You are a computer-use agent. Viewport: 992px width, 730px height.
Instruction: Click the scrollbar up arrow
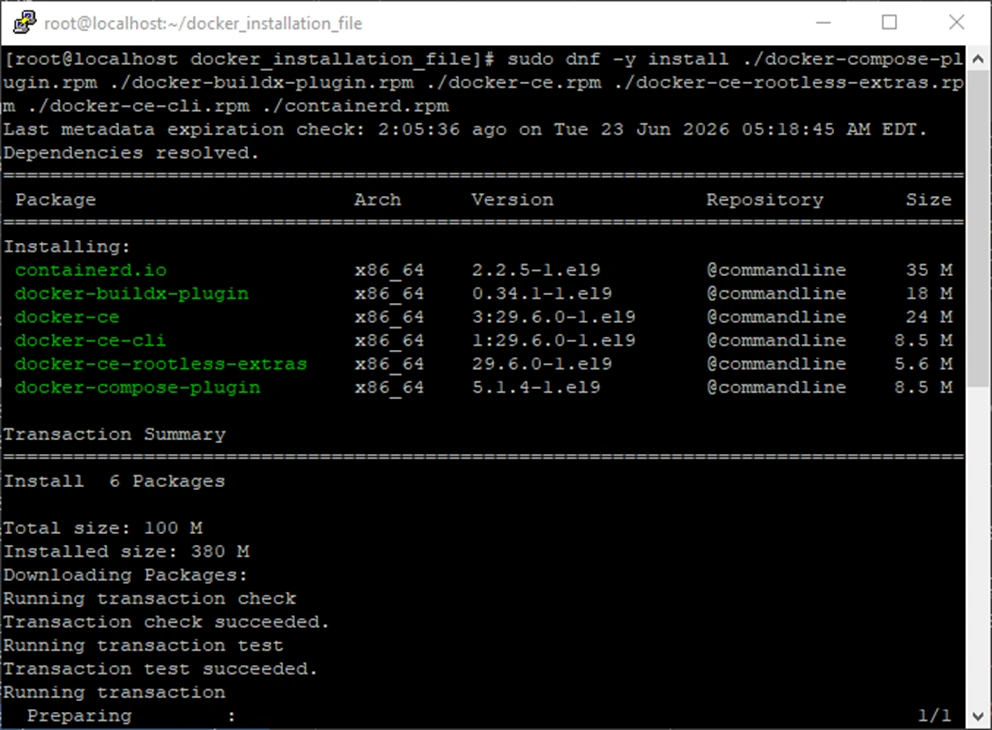[x=977, y=59]
